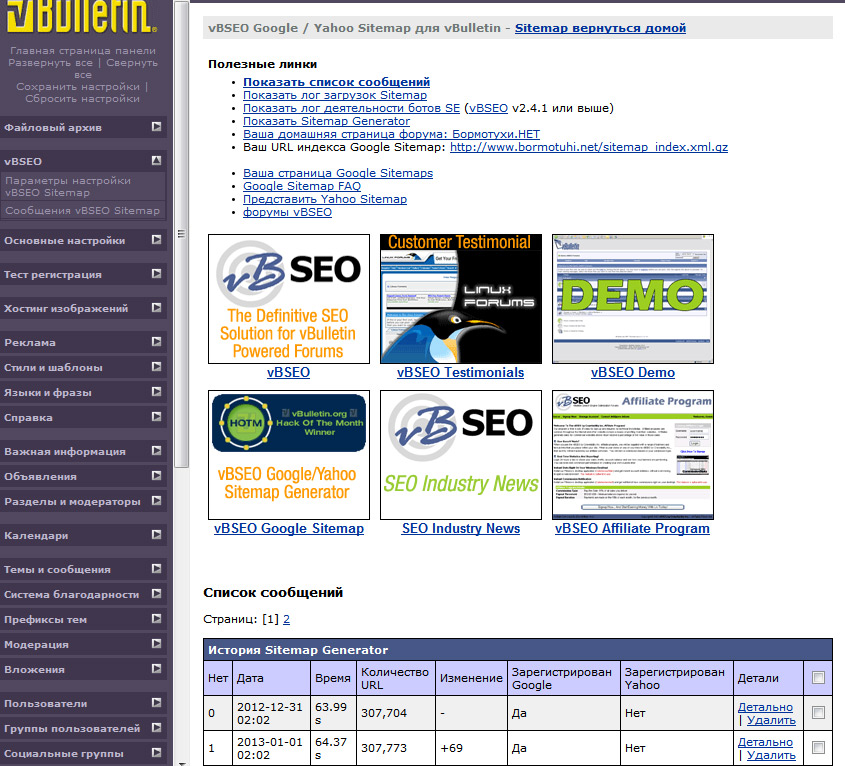Screen dimensions: 845x766
Task: Click Сохранить настройки in sidebar
Action: (x=78, y=87)
